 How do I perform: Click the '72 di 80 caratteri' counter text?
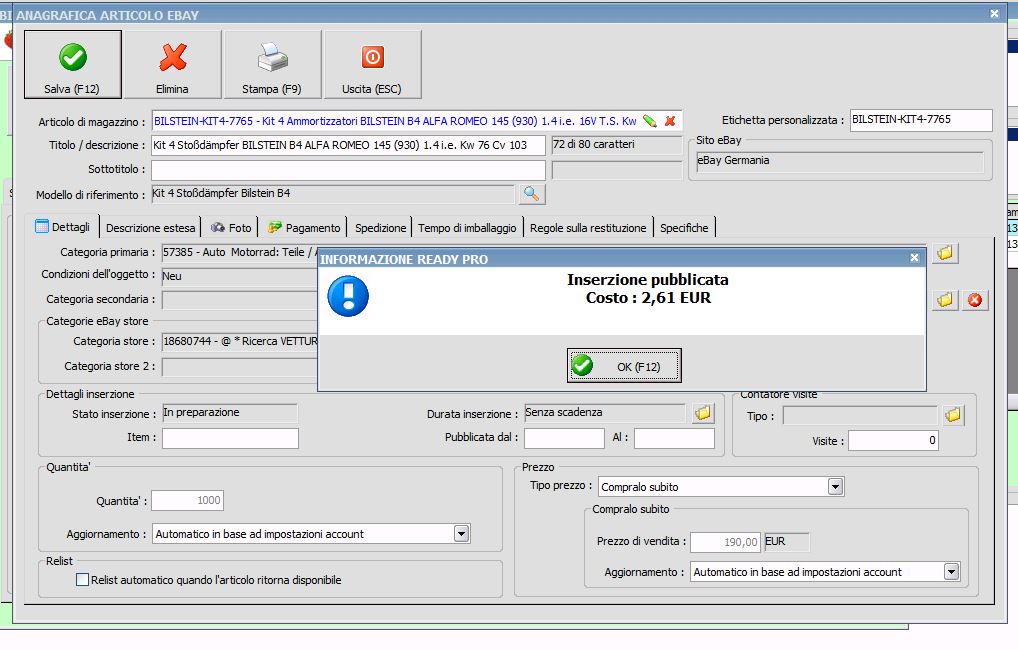click(x=594, y=144)
